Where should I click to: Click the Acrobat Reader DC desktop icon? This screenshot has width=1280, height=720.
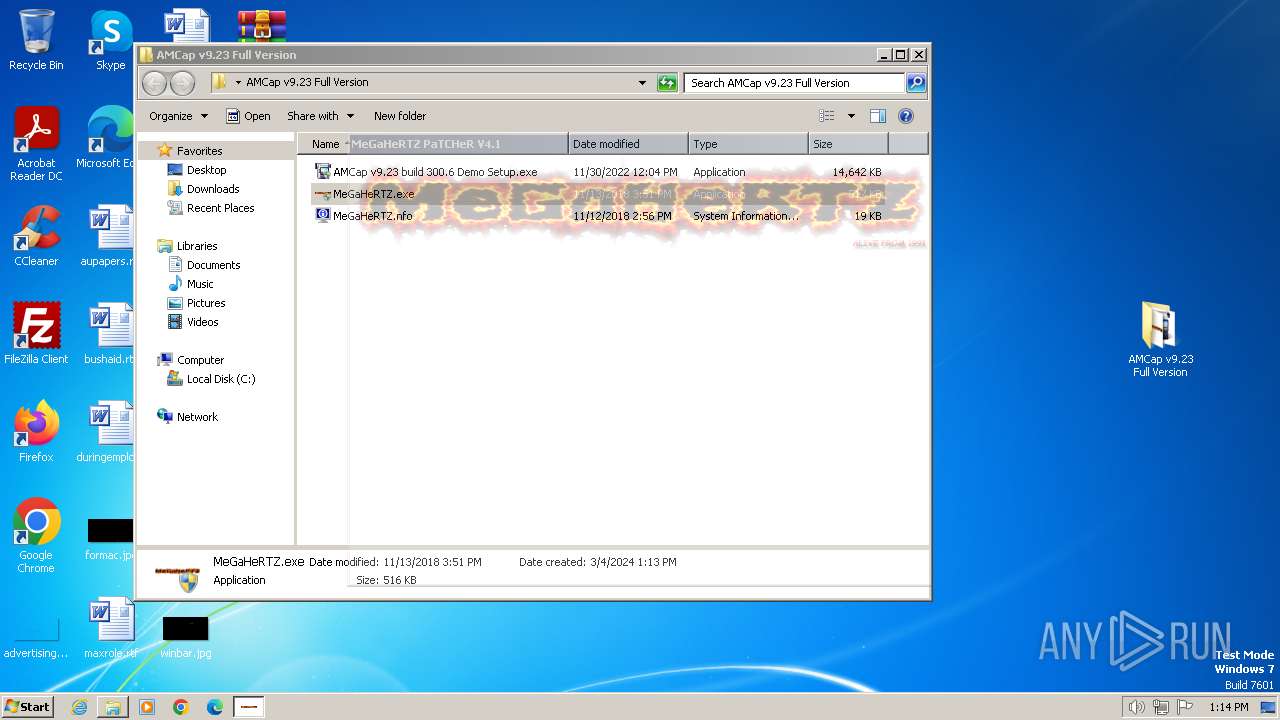(36, 144)
